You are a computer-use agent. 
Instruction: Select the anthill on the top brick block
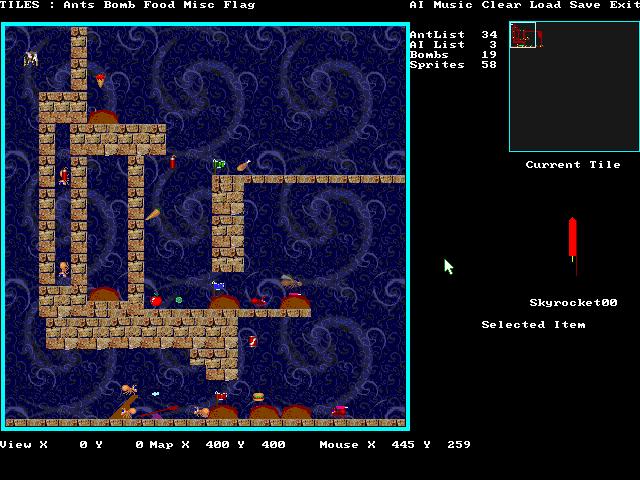click(103, 117)
